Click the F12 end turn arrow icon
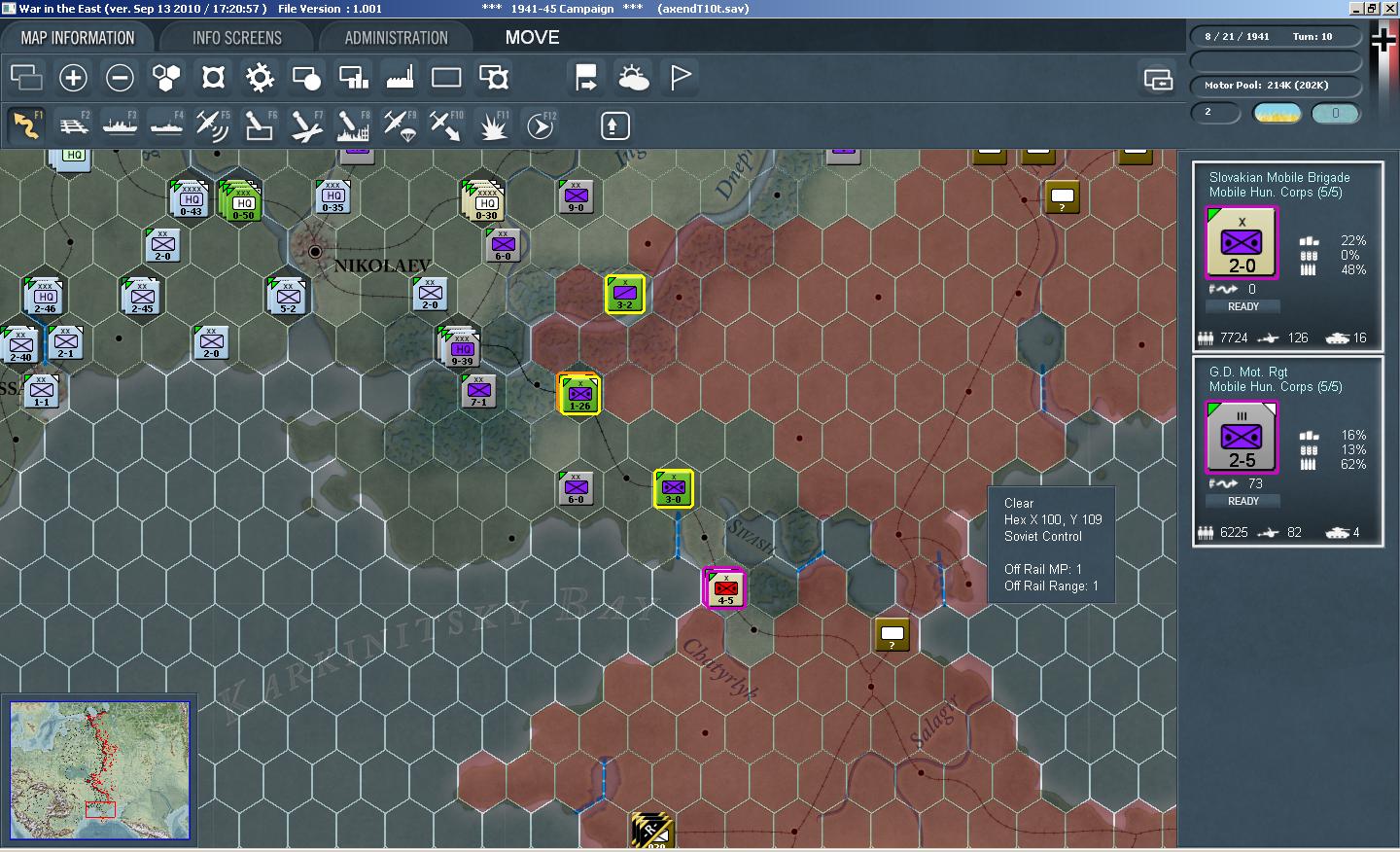The image size is (1400, 852). [x=541, y=125]
